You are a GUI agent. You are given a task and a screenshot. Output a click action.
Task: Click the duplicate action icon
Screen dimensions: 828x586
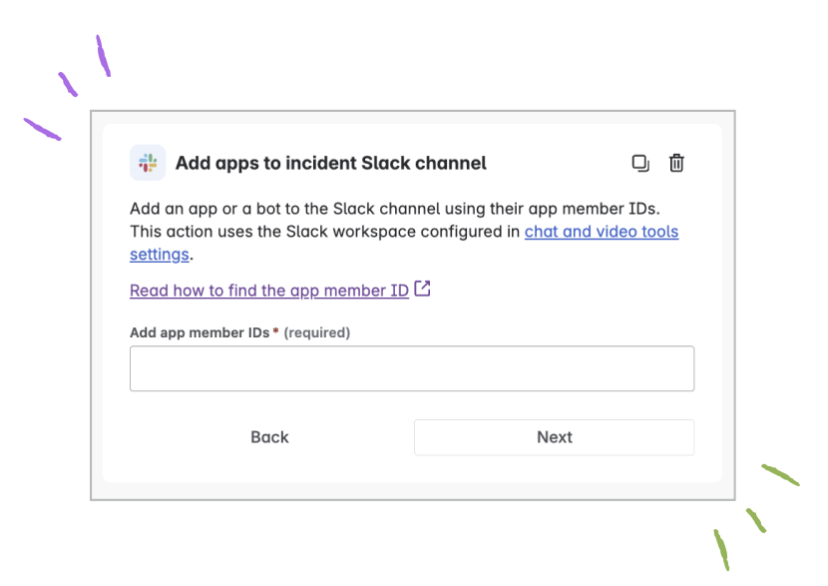tap(641, 163)
